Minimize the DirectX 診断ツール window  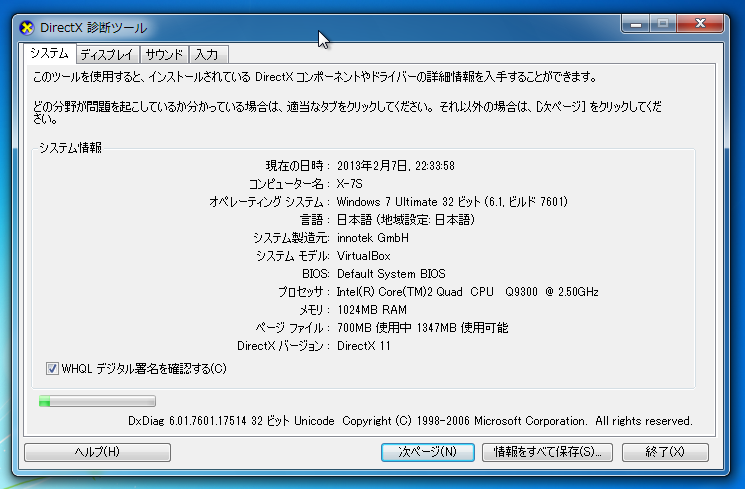point(636,21)
